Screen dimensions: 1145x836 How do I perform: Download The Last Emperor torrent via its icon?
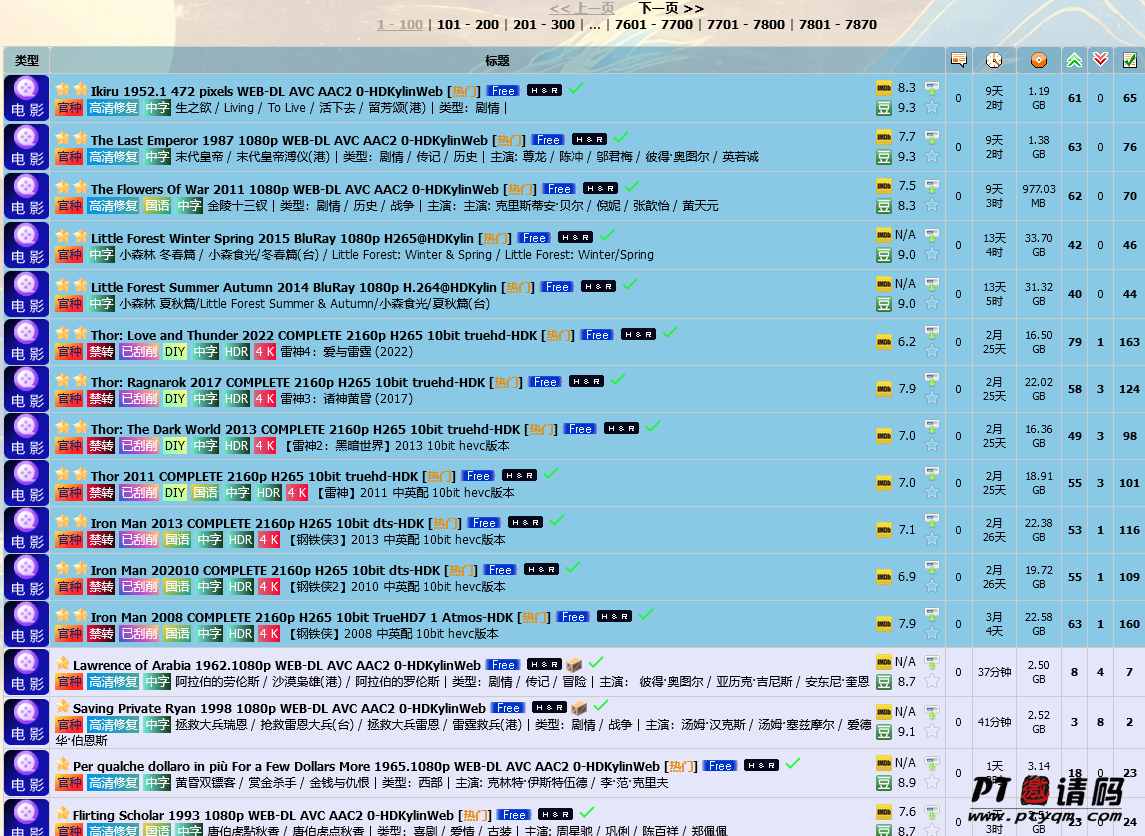932,137
